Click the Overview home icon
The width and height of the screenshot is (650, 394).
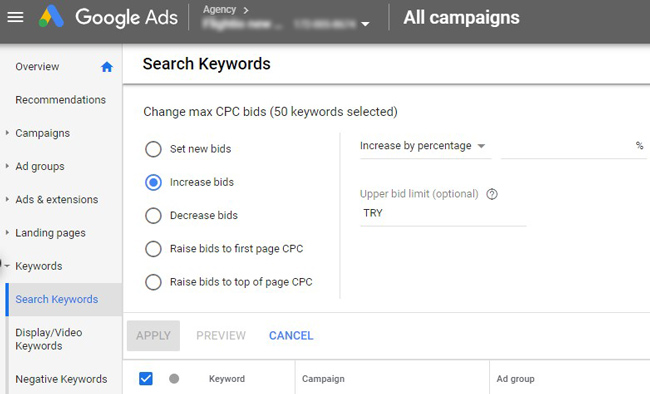tap(107, 67)
